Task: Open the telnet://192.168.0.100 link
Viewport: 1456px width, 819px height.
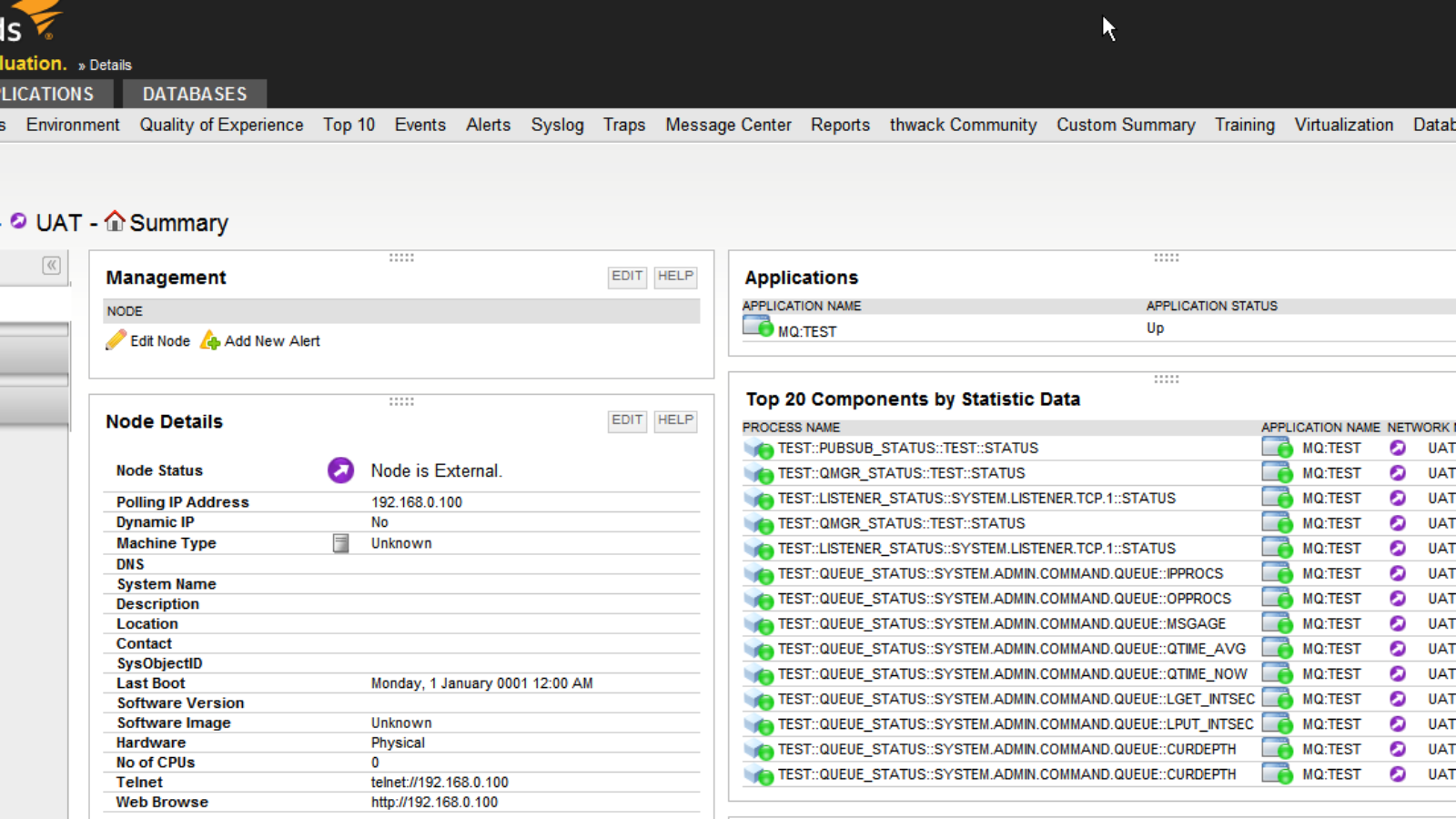Action: pyautogui.click(x=440, y=783)
